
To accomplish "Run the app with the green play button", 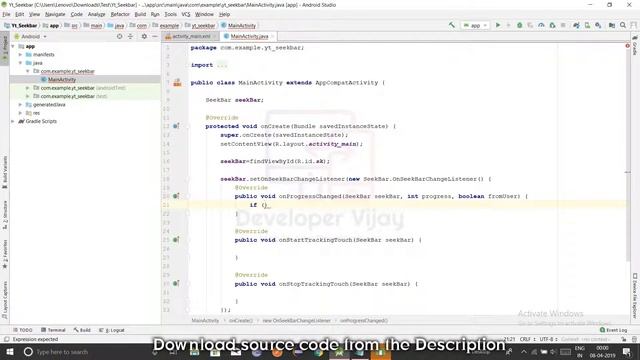I will (498, 25).
